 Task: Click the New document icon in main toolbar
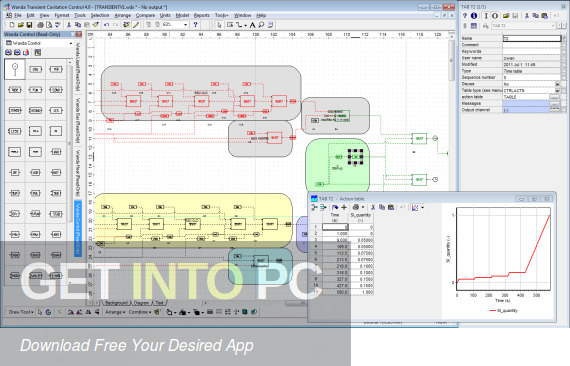point(12,25)
